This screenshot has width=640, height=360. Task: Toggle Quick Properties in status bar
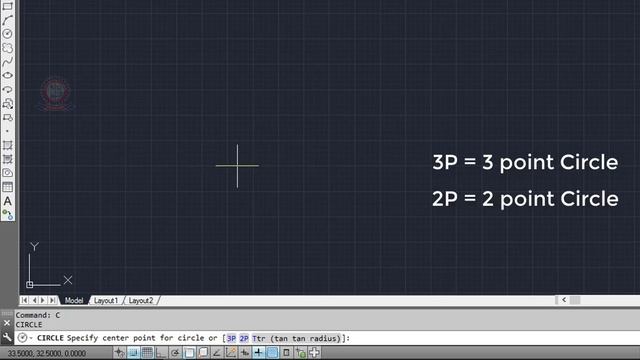tap(286, 352)
